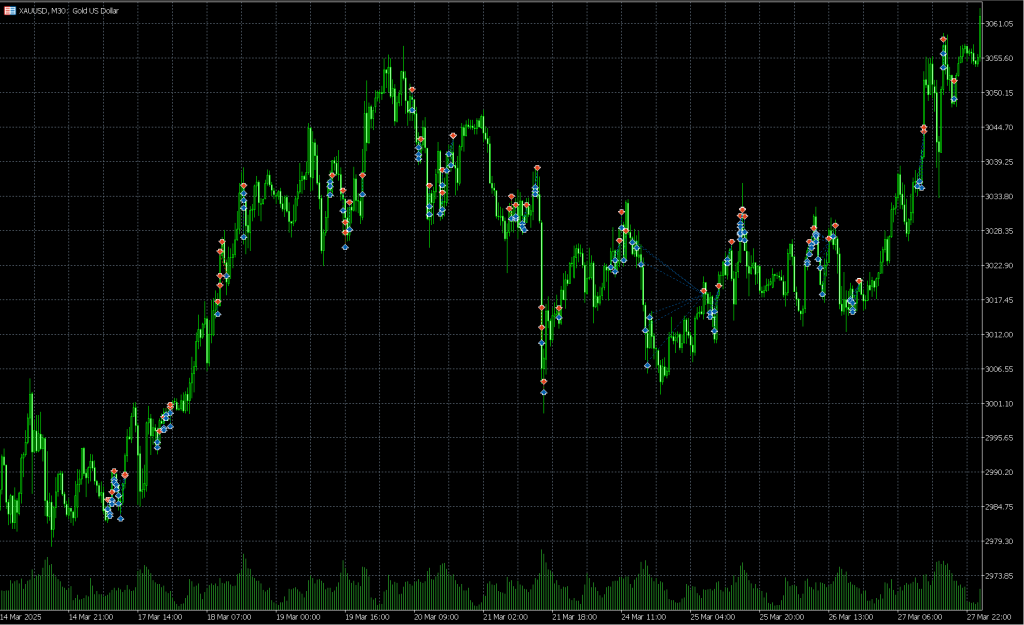The width and height of the screenshot is (1024, 625).
Task: Select the 3001.10 price level label
Action: point(999,404)
